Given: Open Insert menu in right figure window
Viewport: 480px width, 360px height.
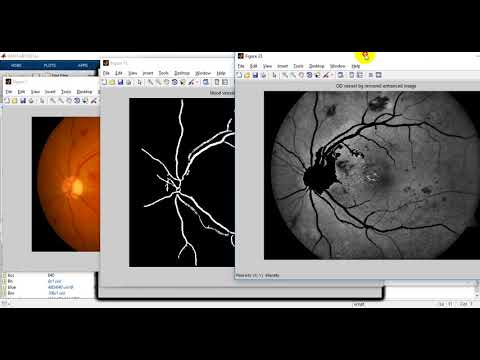Looking at the screenshot, I should 282,66.
